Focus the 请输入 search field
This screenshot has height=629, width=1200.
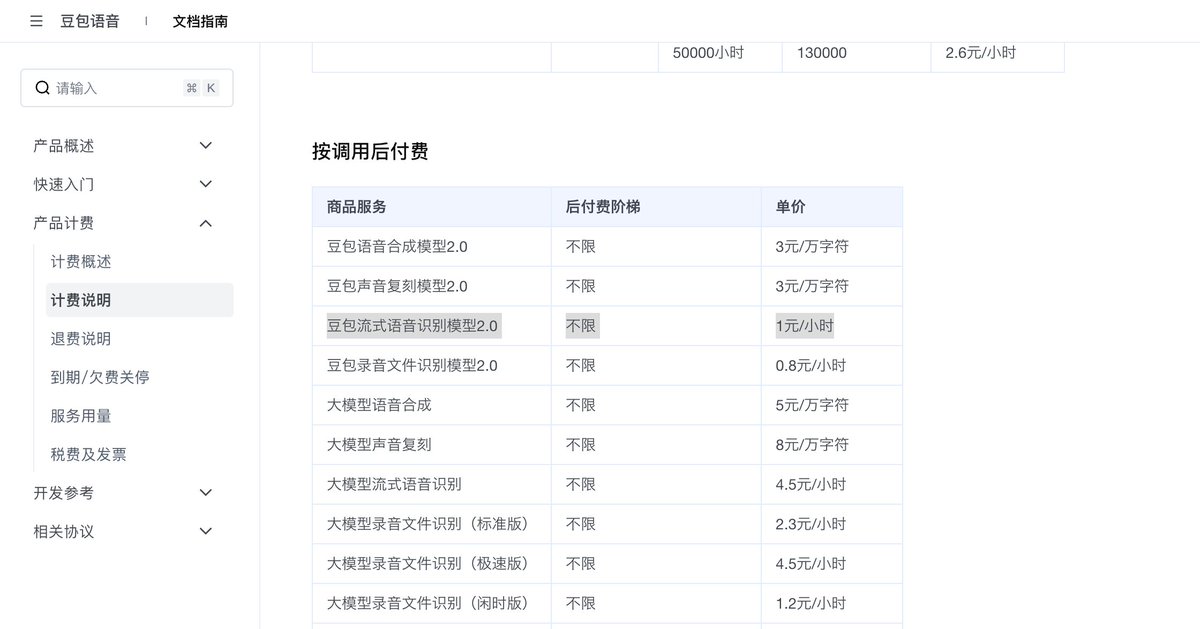(x=127, y=88)
